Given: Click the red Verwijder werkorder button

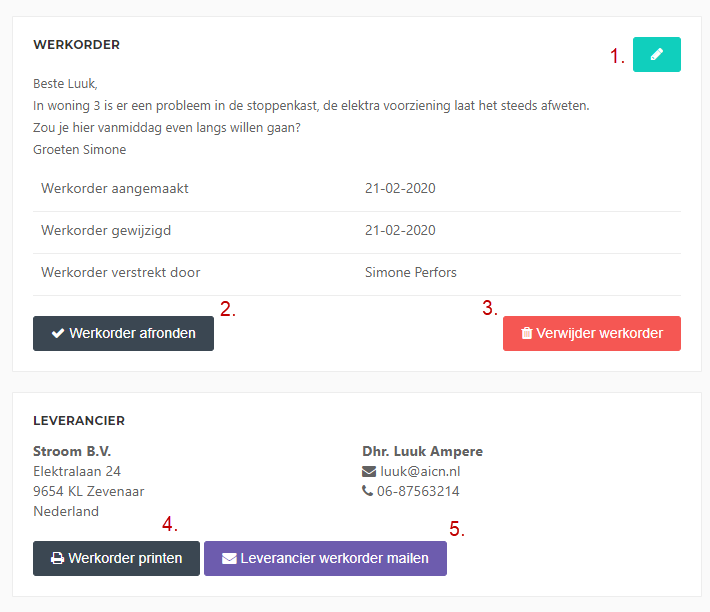Looking at the screenshot, I should coord(592,333).
